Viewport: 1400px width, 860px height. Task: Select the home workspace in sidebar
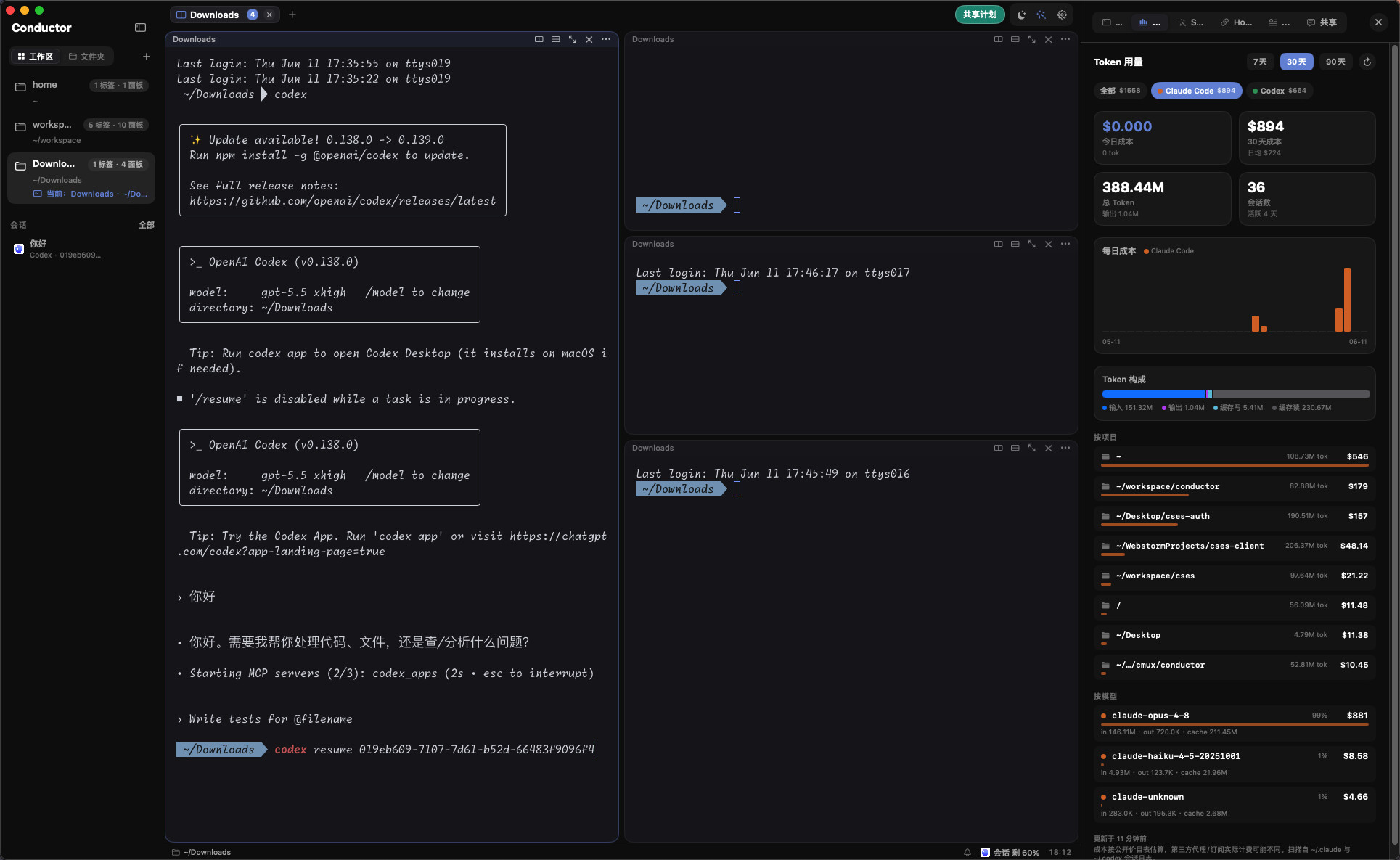pyautogui.click(x=81, y=91)
